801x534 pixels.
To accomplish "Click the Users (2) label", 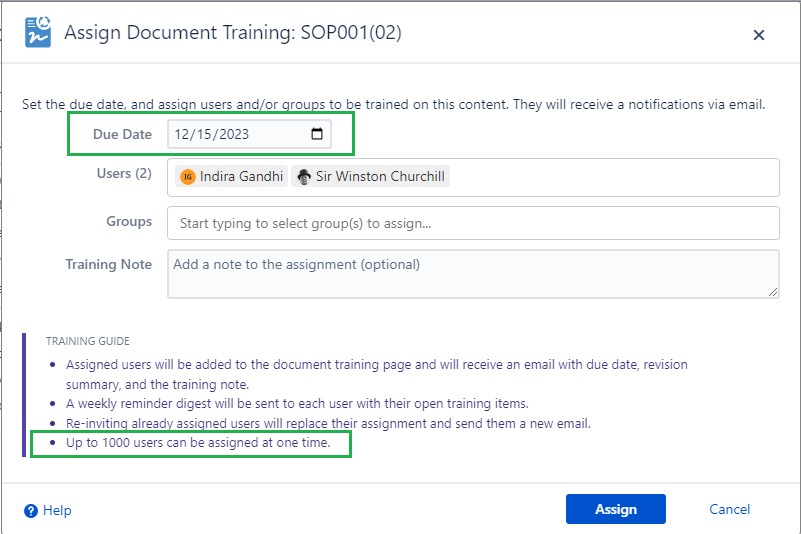I will [123, 173].
